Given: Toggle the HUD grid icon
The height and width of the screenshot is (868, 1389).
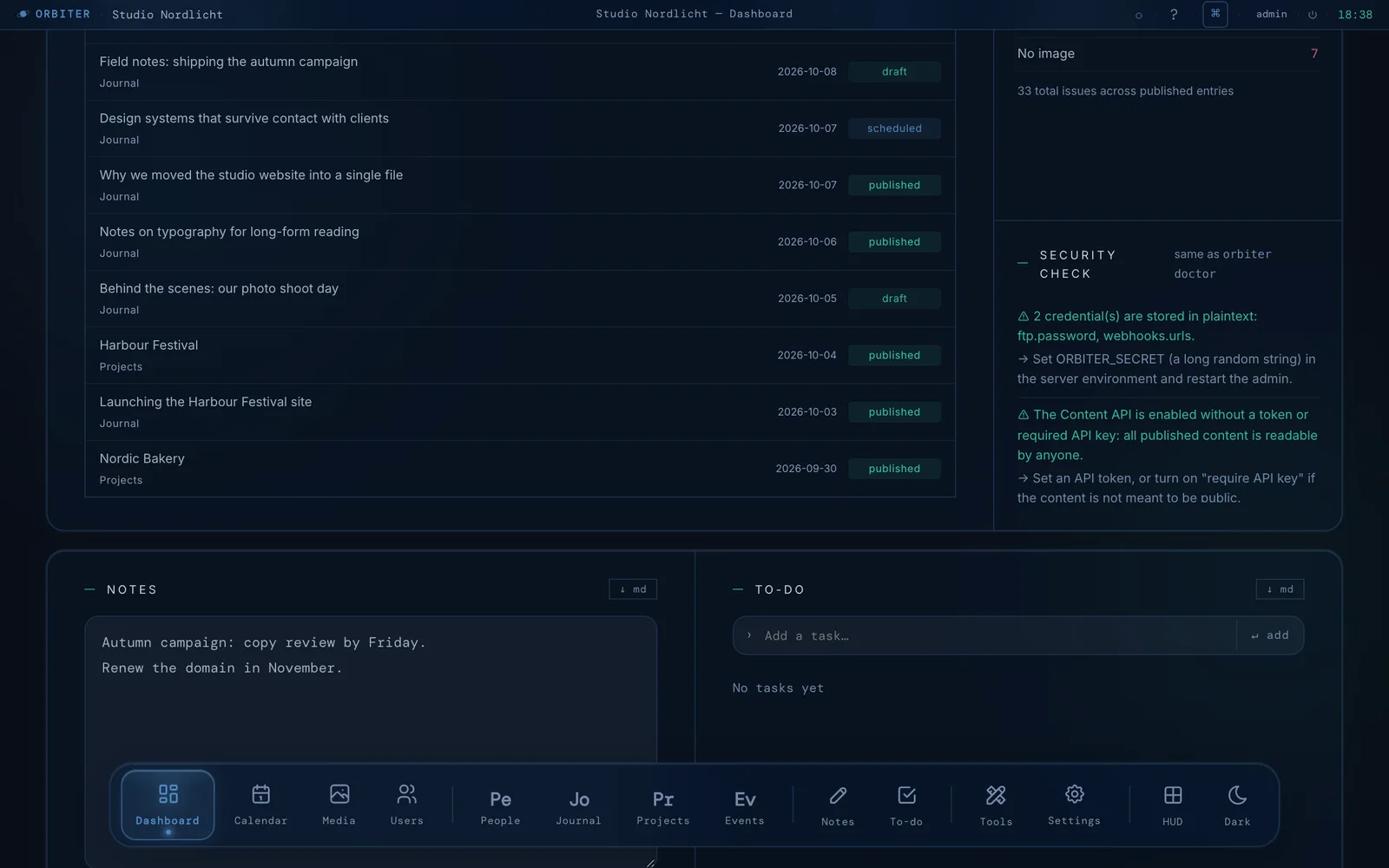Looking at the screenshot, I should tap(1173, 805).
